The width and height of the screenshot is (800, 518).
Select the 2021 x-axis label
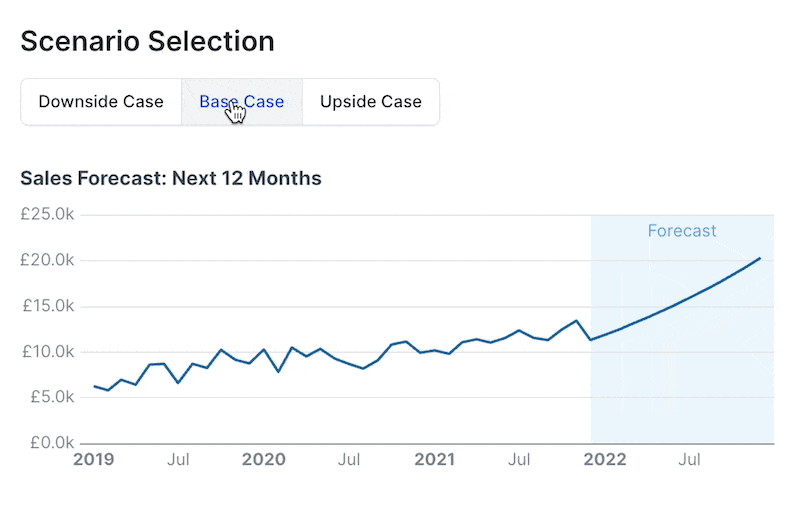tap(435, 461)
